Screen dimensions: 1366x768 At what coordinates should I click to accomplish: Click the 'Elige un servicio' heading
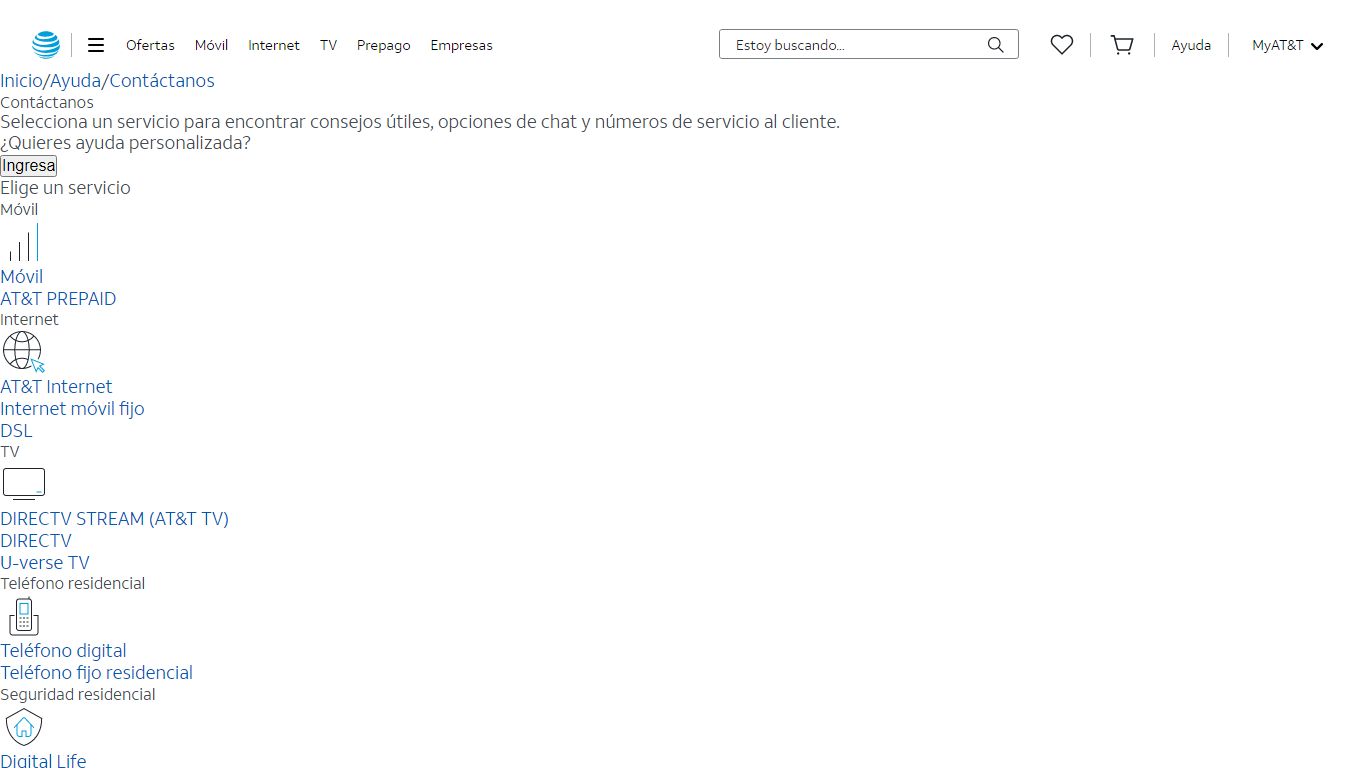coord(65,188)
